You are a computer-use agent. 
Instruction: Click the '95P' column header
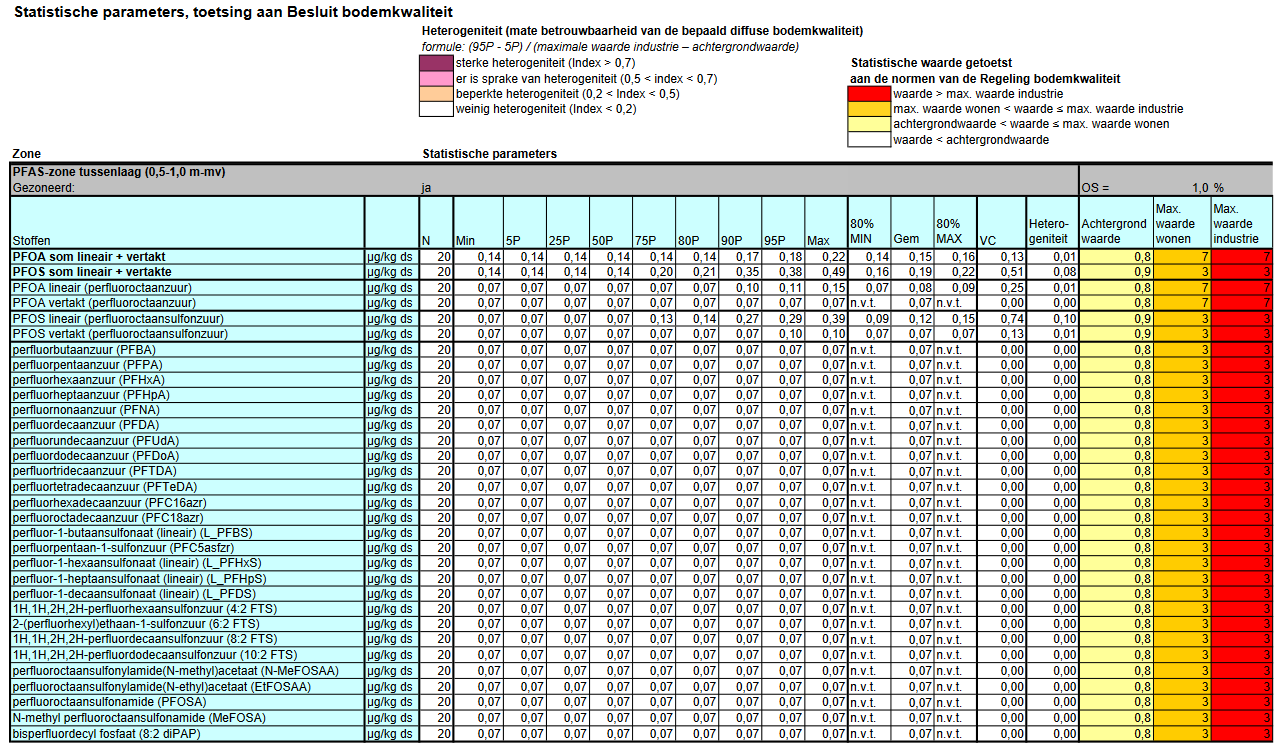point(783,223)
